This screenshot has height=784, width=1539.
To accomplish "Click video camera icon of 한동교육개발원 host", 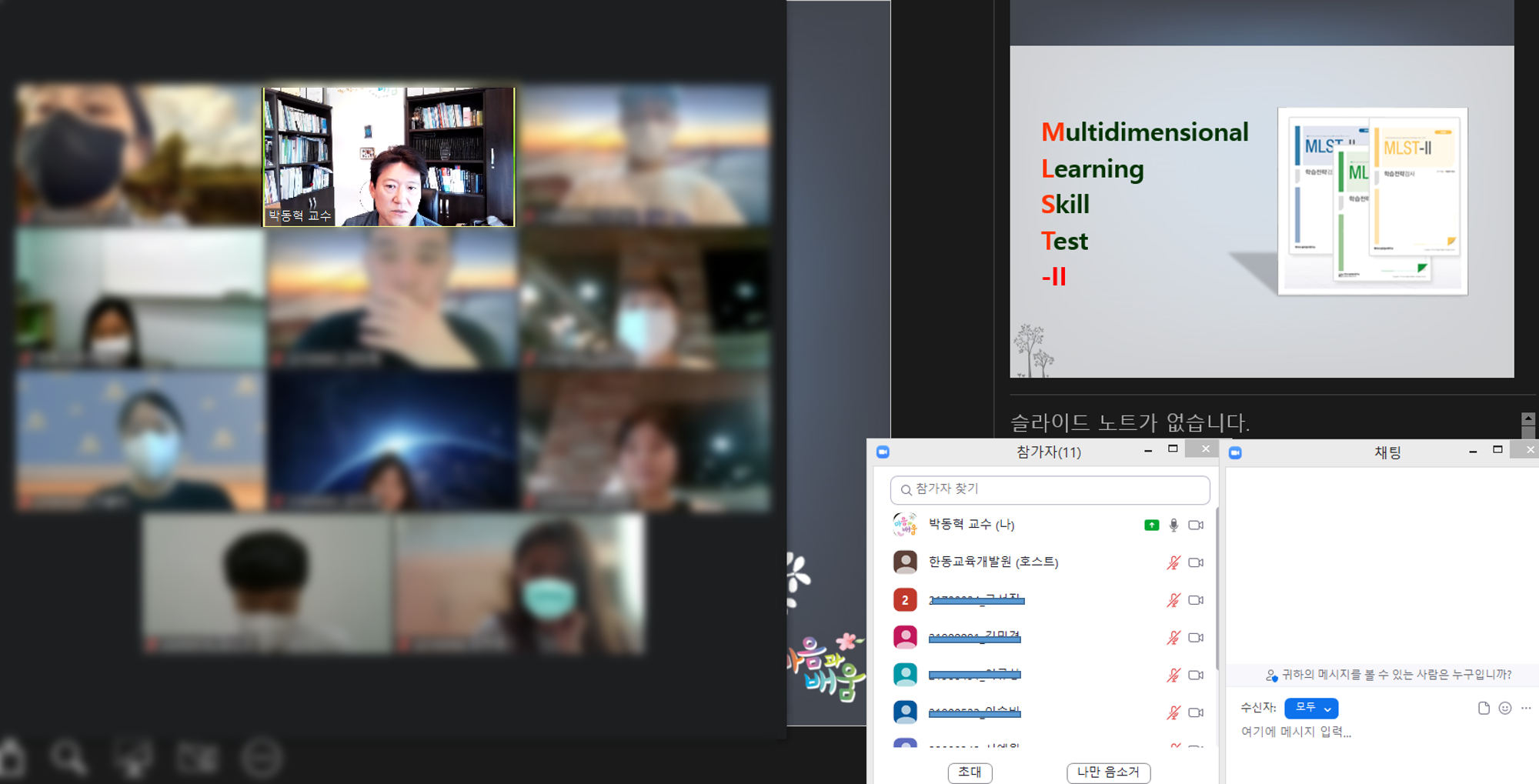I will [x=1196, y=562].
